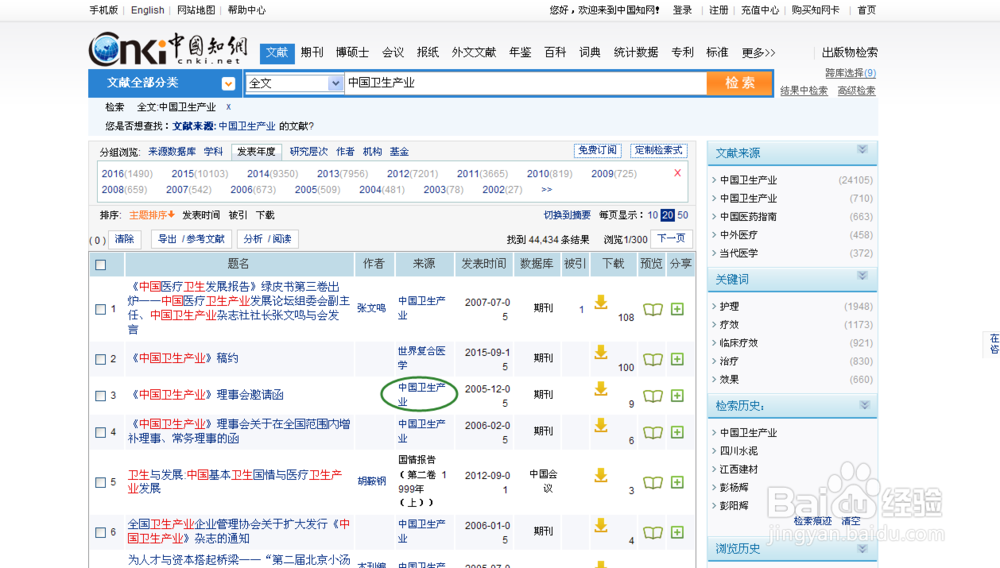Expand the 文献全部分类 category dropdown arrow
The image size is (1000, 568).
click(228, 84)
